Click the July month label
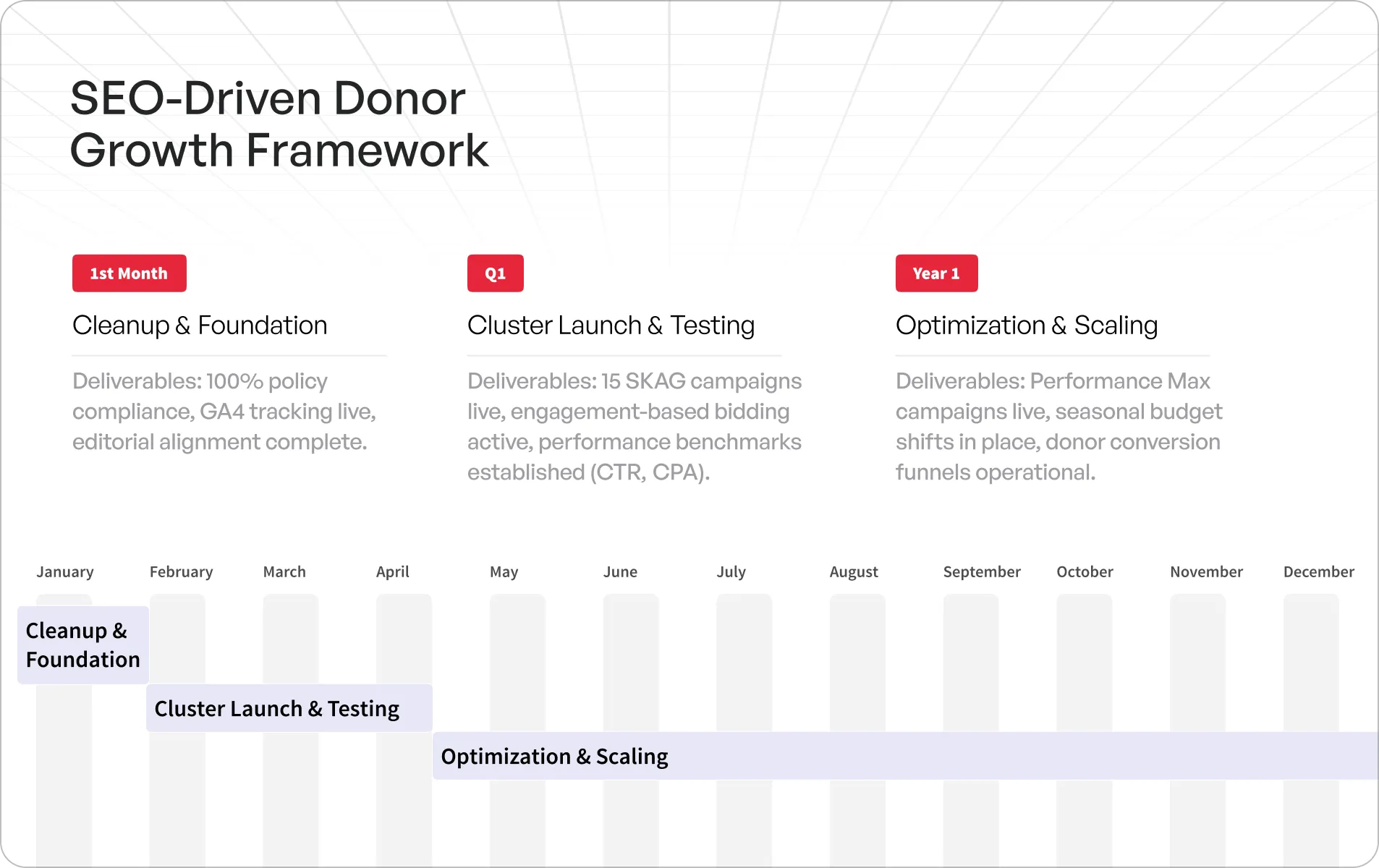1379x868 pixels. (x=731, y=572)
